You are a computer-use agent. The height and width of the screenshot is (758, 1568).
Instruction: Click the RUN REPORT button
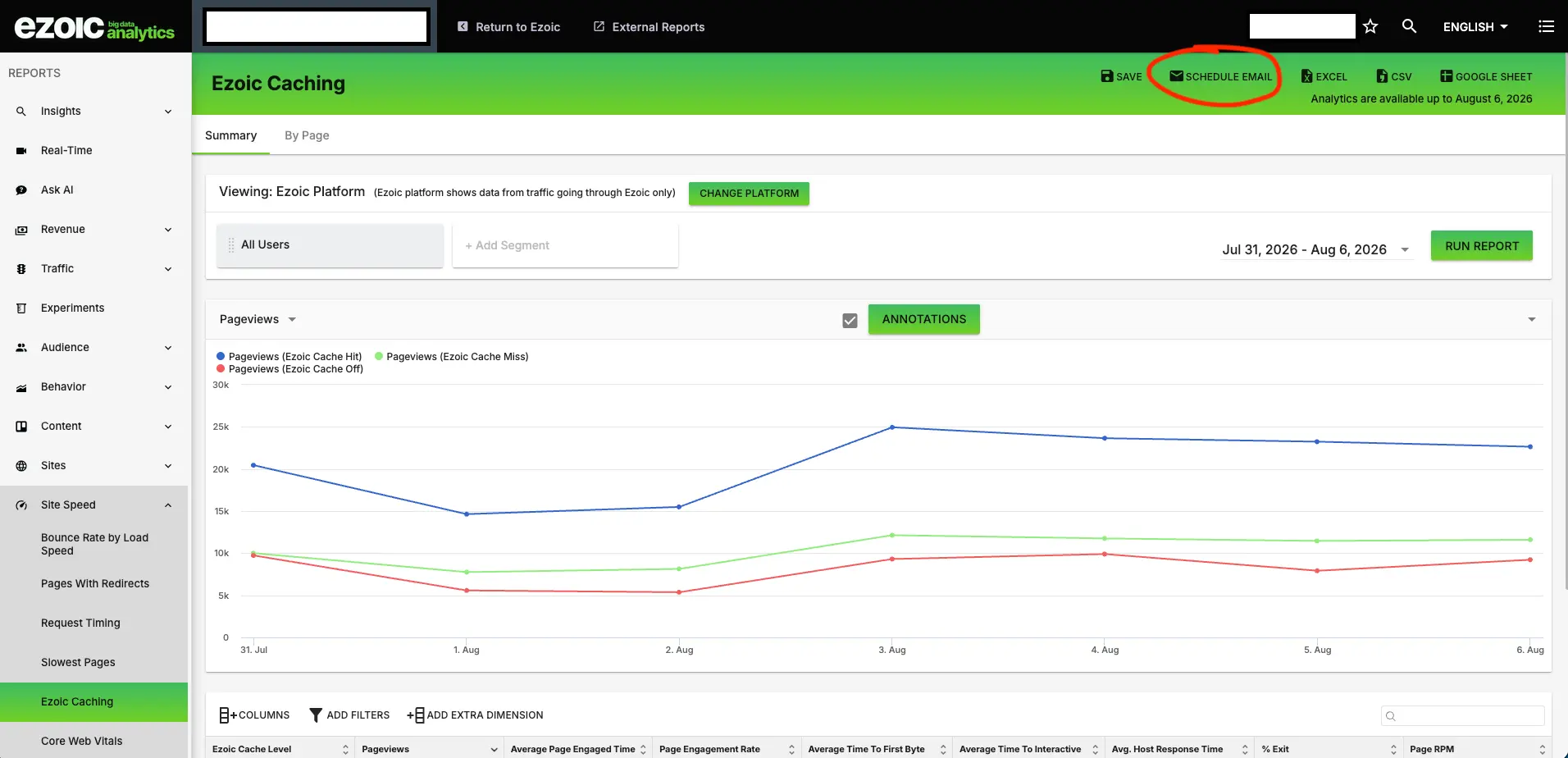[1482, 246]
